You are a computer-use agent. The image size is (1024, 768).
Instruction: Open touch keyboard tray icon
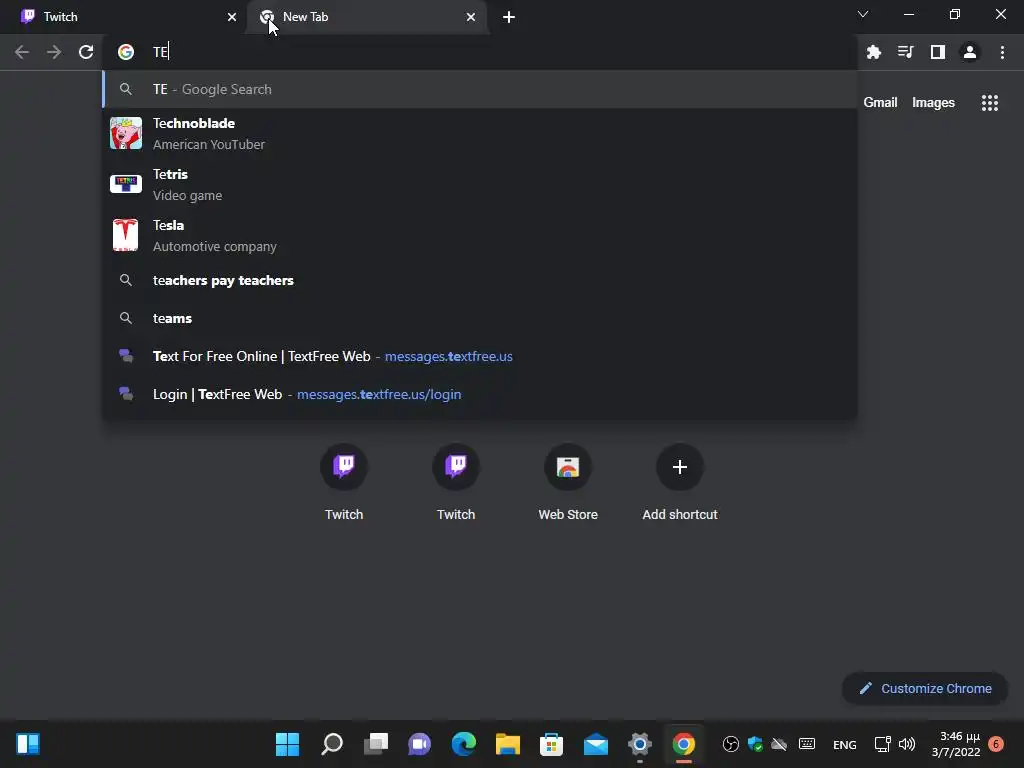pyautogui.click(x=807, y=744)
